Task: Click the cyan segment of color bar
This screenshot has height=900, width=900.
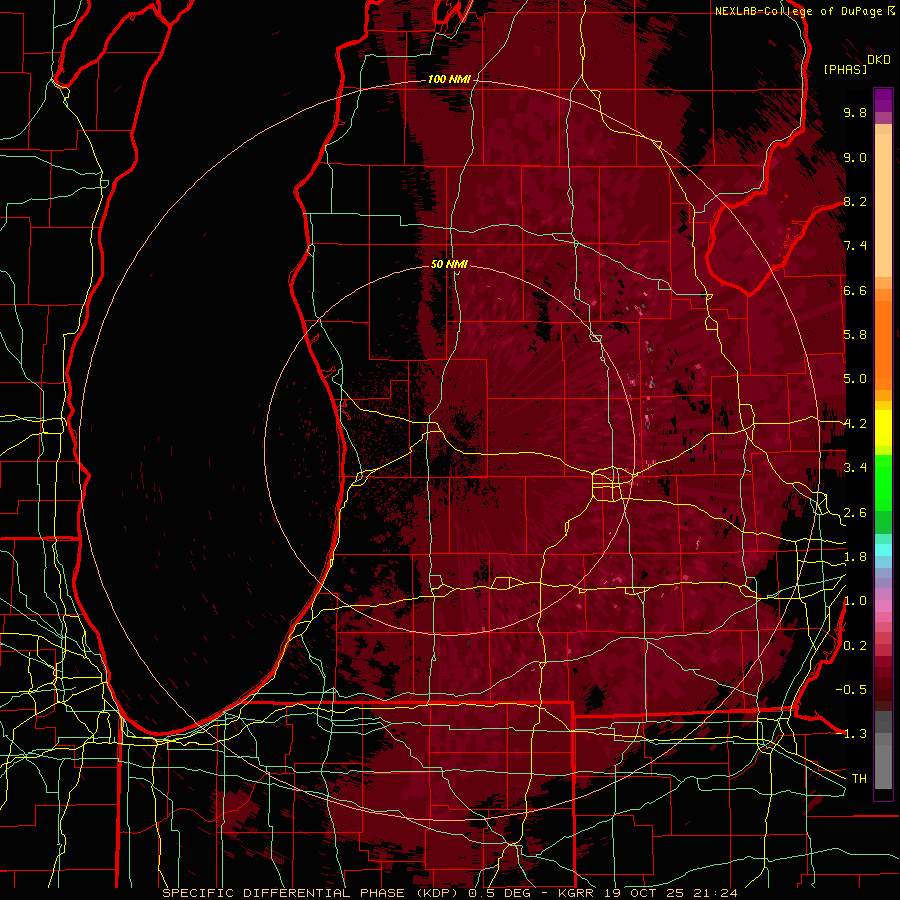Action: coord(883,549)
